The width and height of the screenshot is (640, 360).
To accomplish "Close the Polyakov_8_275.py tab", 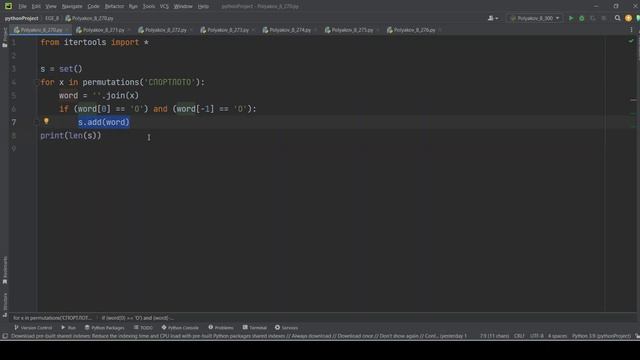I will 378,30.
